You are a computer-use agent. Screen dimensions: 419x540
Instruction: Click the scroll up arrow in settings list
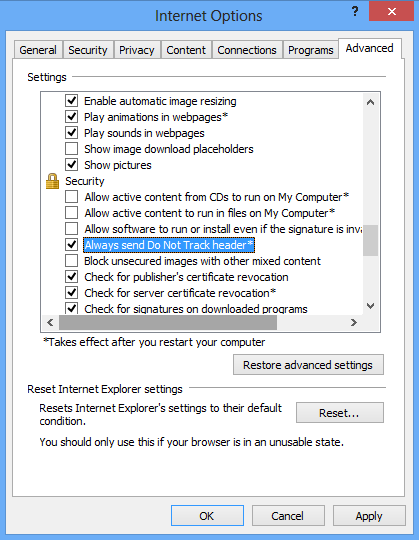[x=370, y=102]
